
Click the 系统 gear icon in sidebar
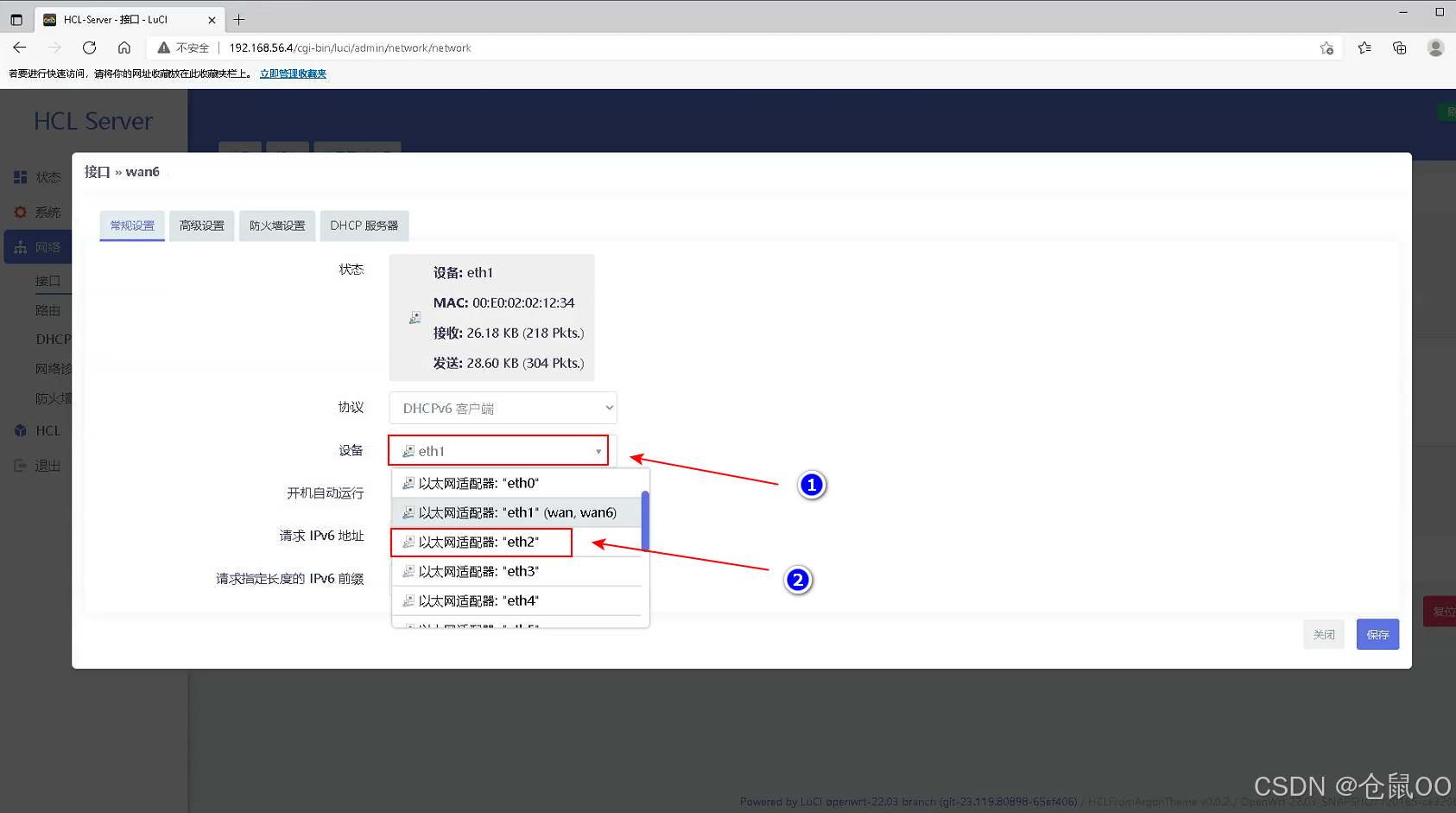pos(20,212)
